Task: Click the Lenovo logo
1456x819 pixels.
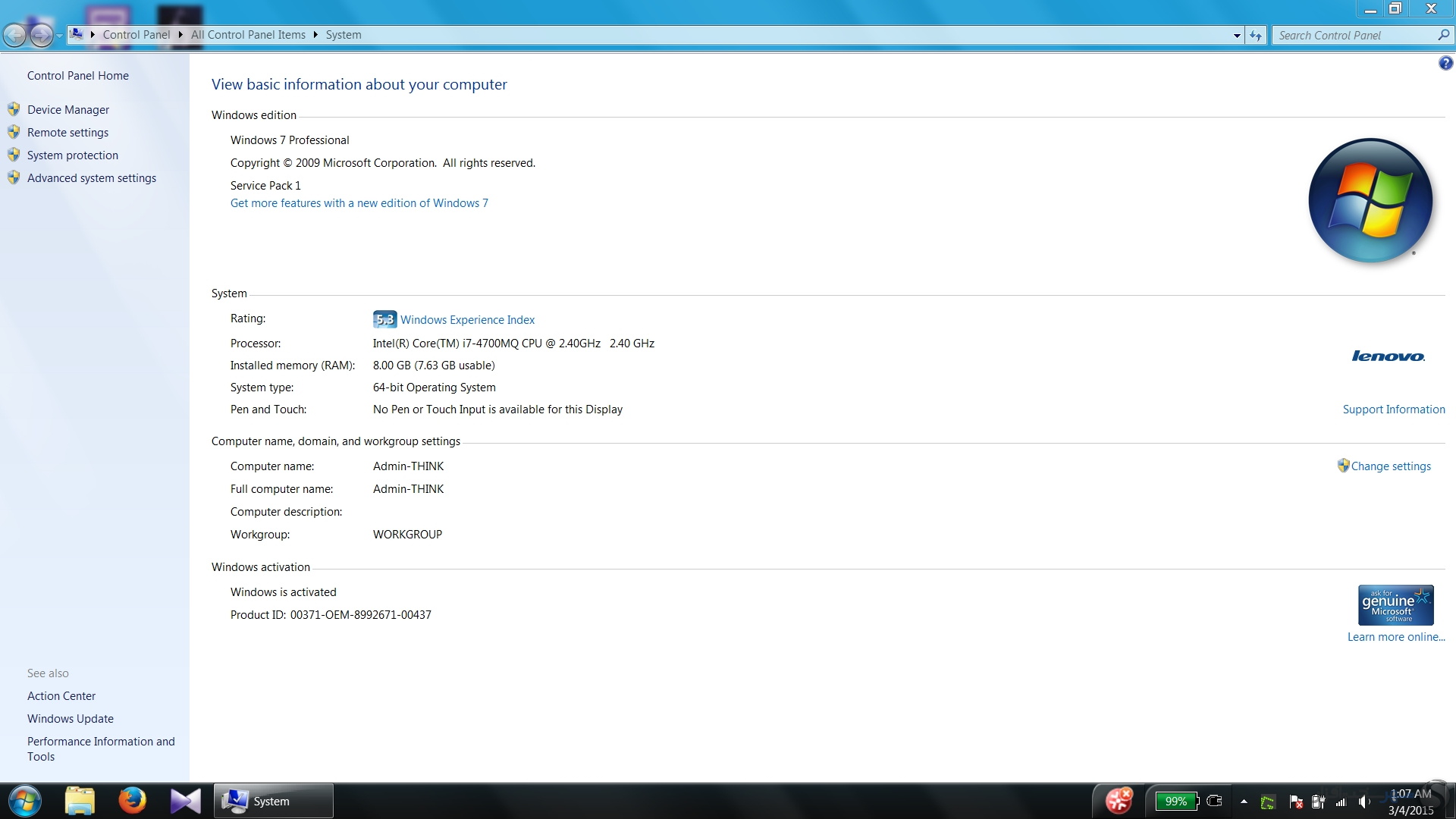Action: point(1388,356)
